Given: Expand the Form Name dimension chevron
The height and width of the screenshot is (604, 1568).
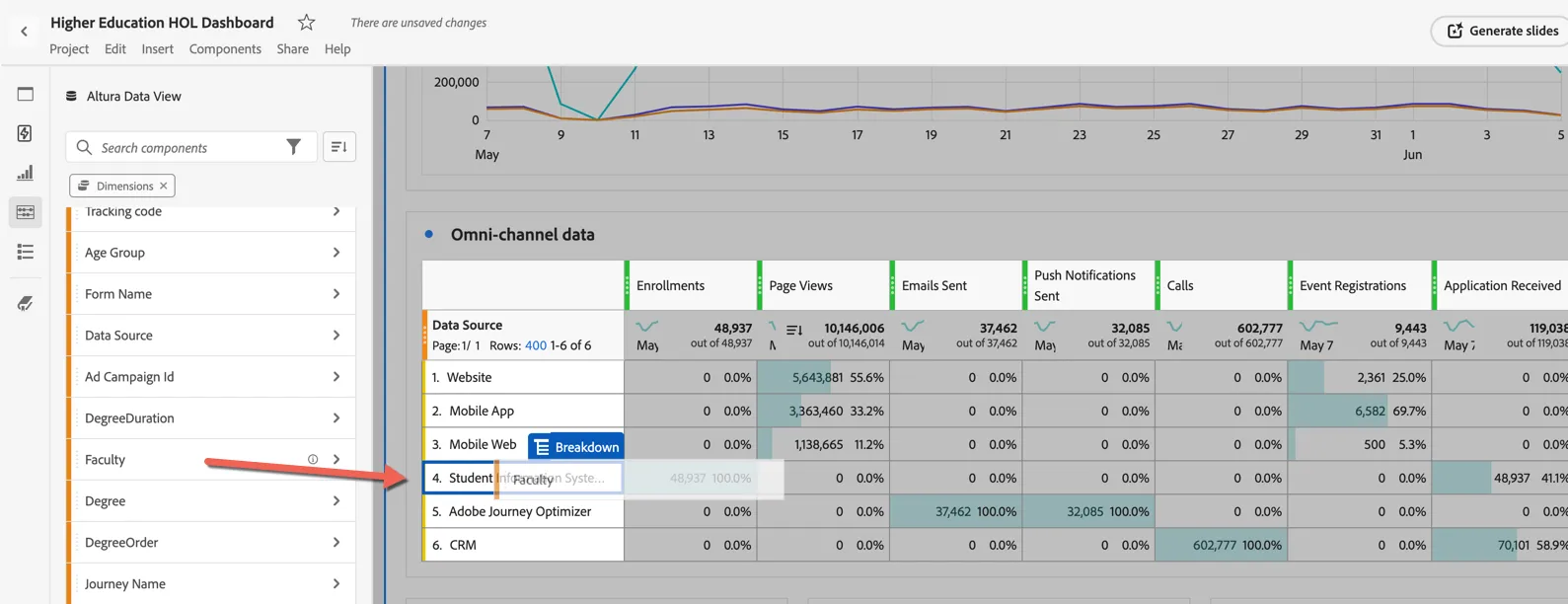Looking at the screenshot, I should coord(336,294).
